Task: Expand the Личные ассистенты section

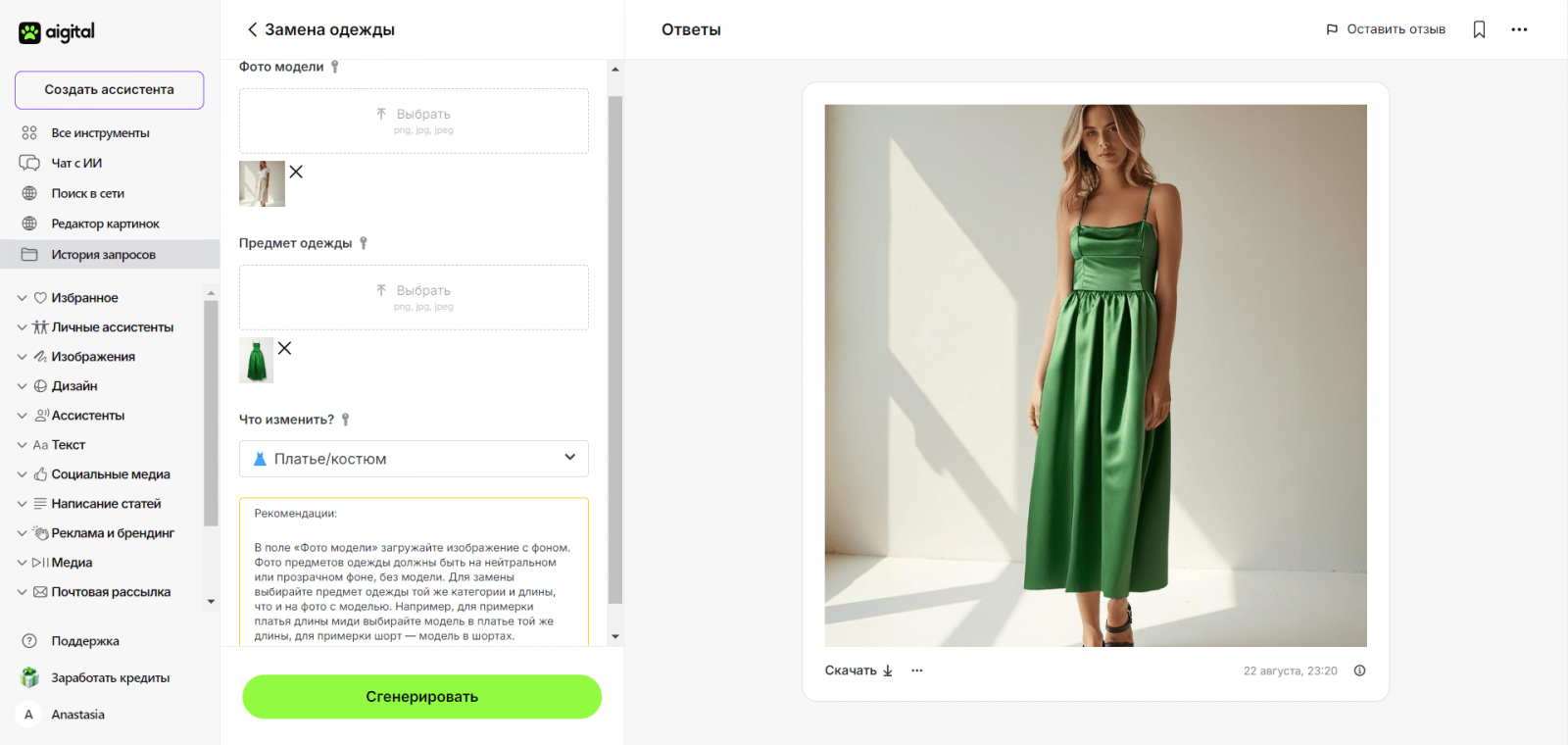Action: [x=22, y=327]
